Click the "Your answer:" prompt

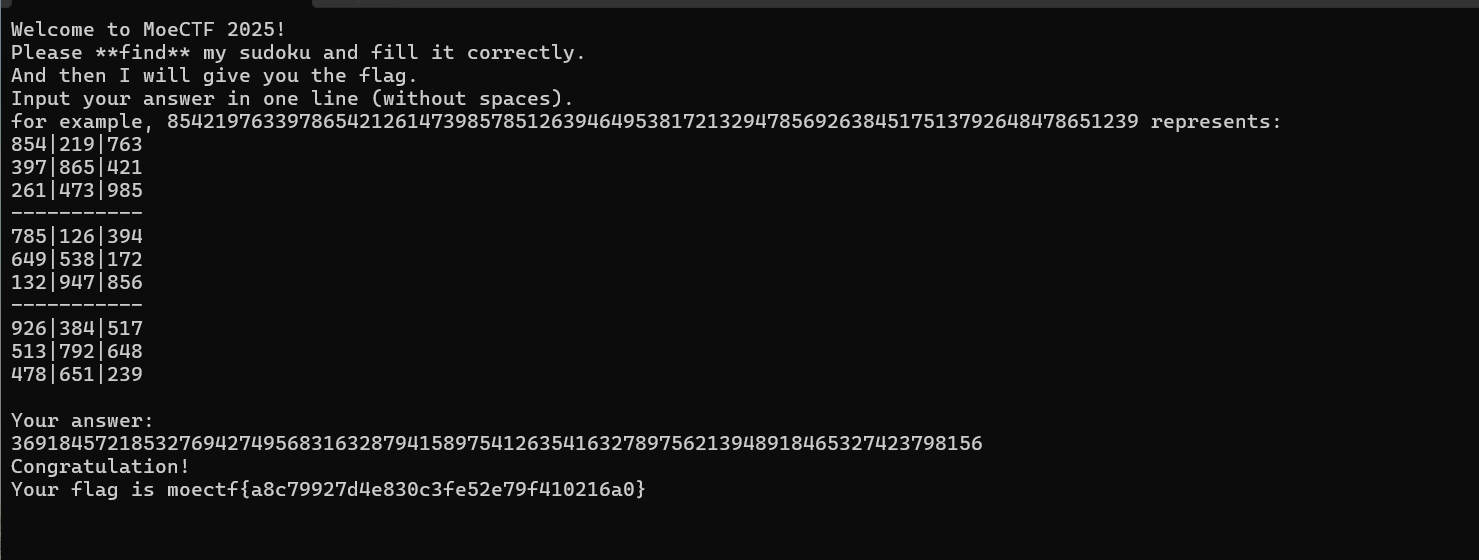pos(83,421)
